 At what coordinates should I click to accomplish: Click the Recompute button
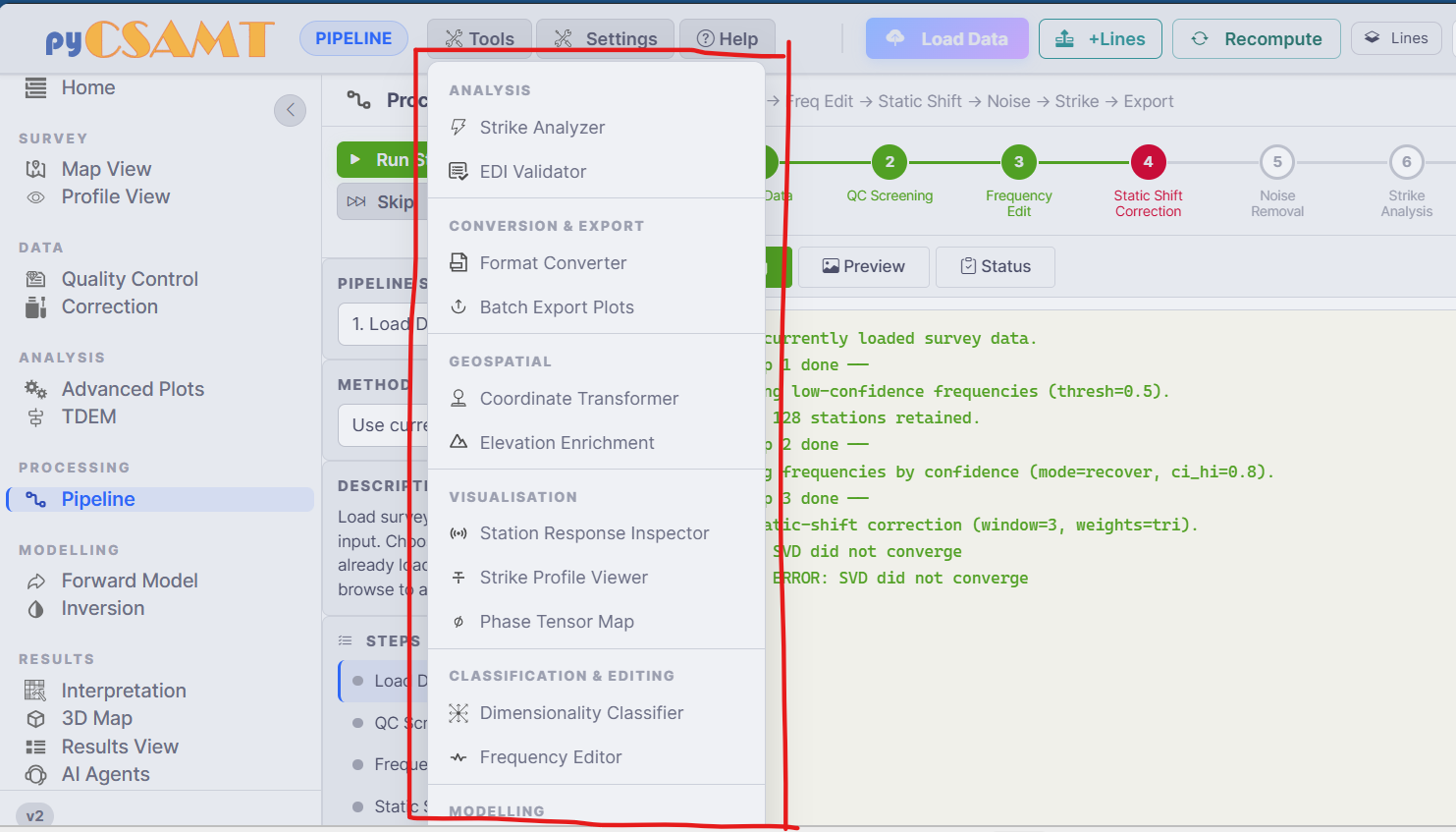coord(1257,39)
